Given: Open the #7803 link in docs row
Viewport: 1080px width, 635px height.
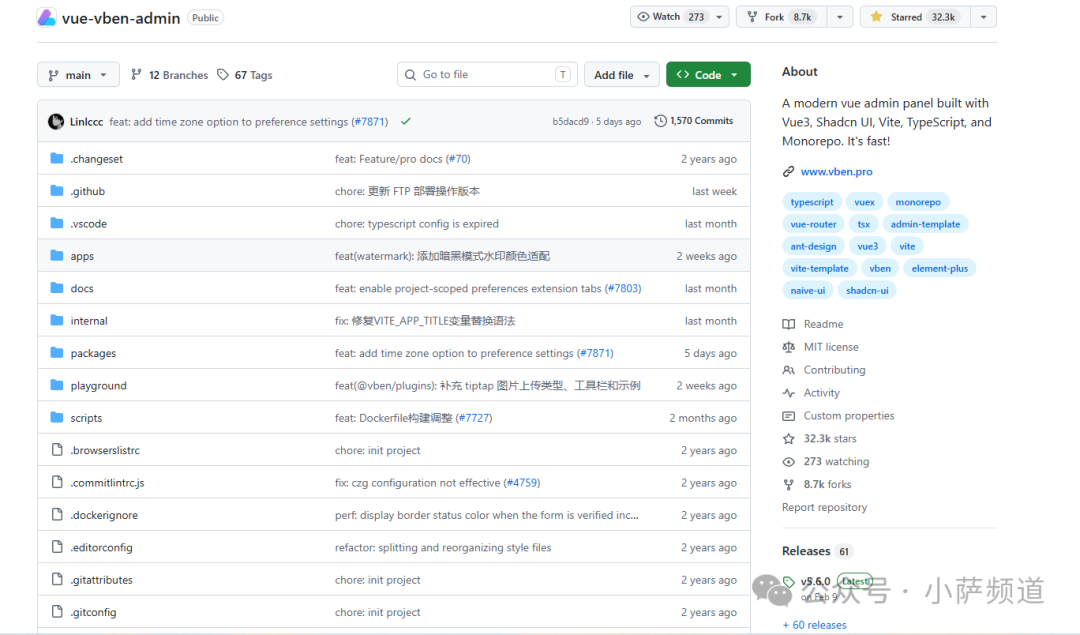Looking at the screenshot, I should pos(623,289).
